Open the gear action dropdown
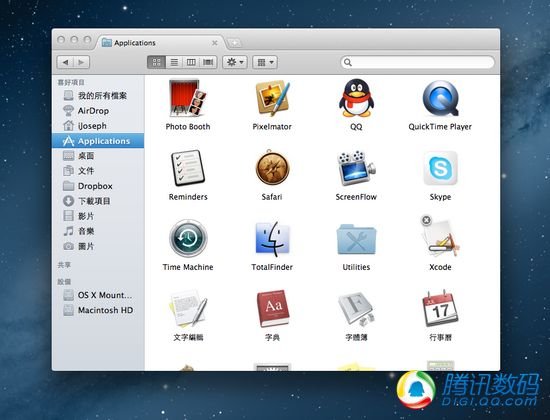This screenshot has width=550, height=420. 235,62
